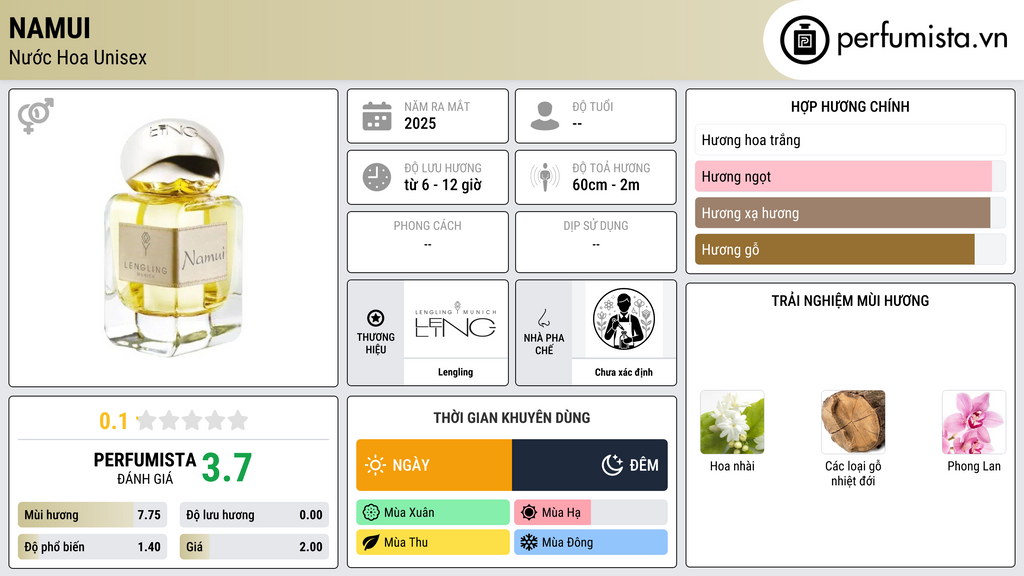Select the dark Đêm nighttime segment
Viewport: 1024px width, 576px height.
pyautogui.click(x=590, y=465)
